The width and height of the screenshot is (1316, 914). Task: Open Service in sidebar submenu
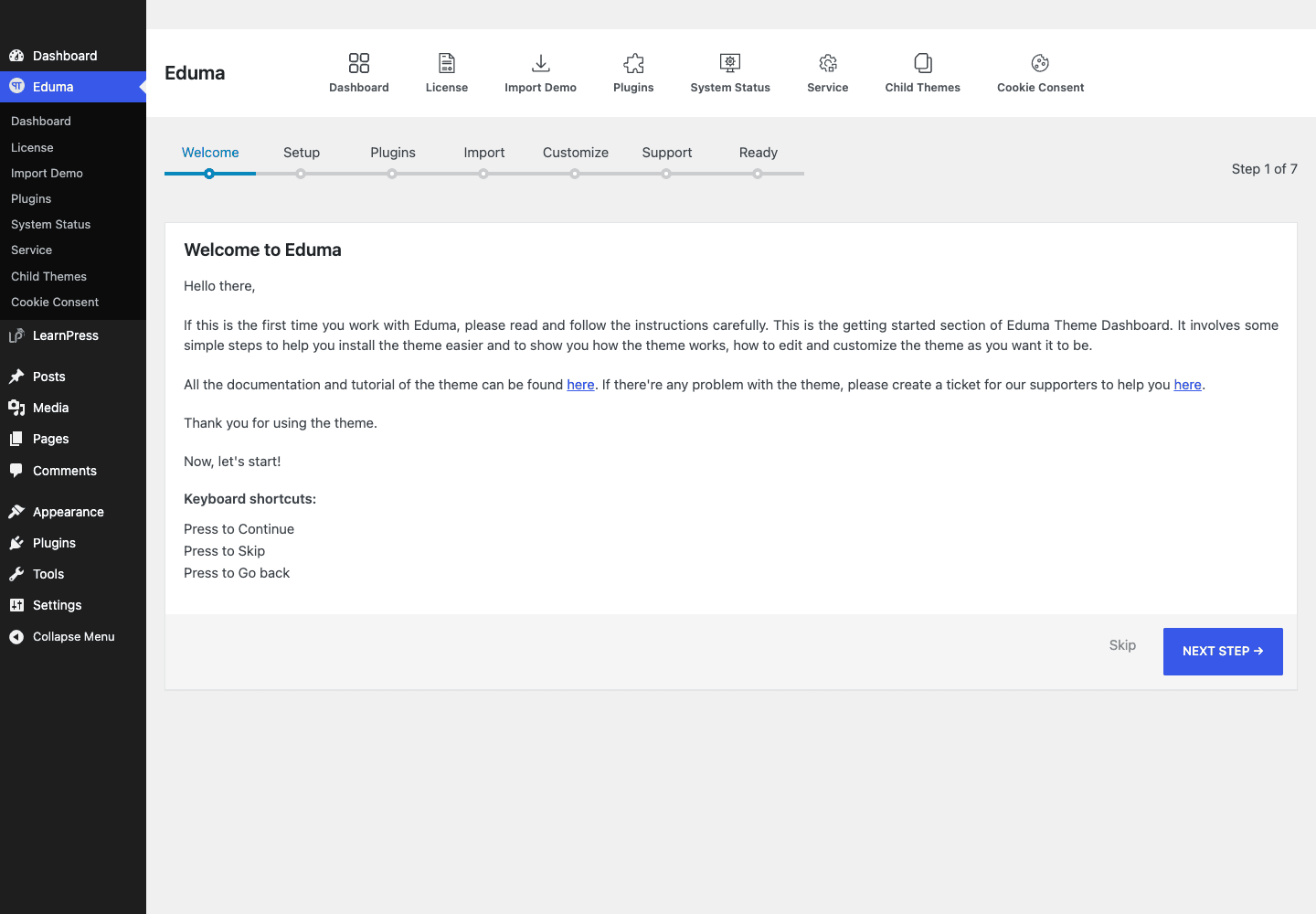31,250
